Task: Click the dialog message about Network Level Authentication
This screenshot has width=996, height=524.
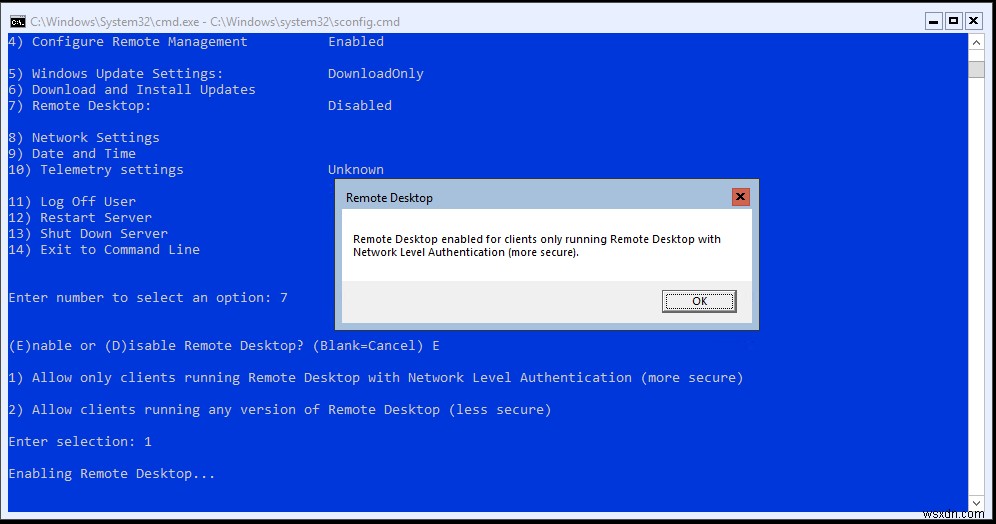Action: (x=537, y=246)
